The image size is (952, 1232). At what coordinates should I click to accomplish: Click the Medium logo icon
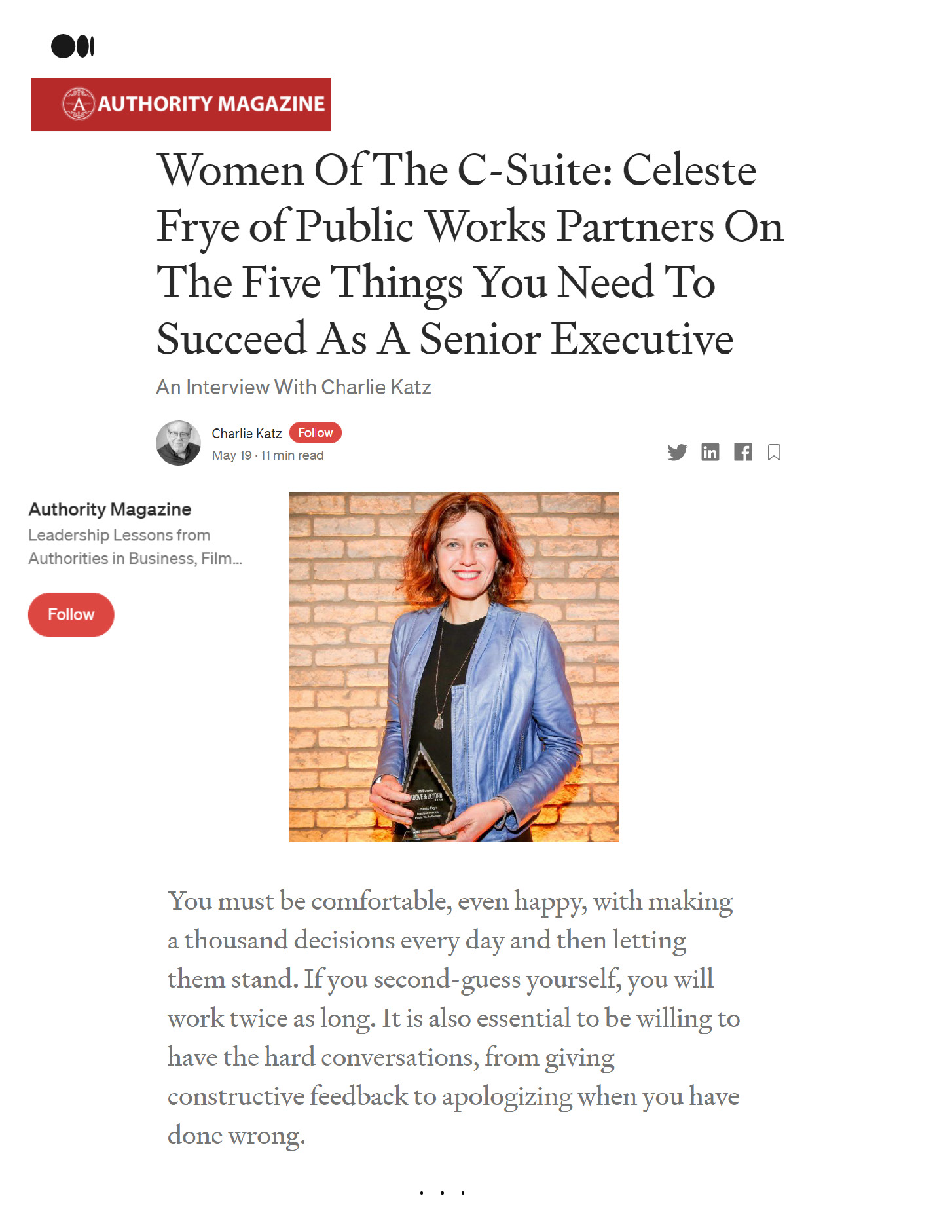(x=73, y=47)
